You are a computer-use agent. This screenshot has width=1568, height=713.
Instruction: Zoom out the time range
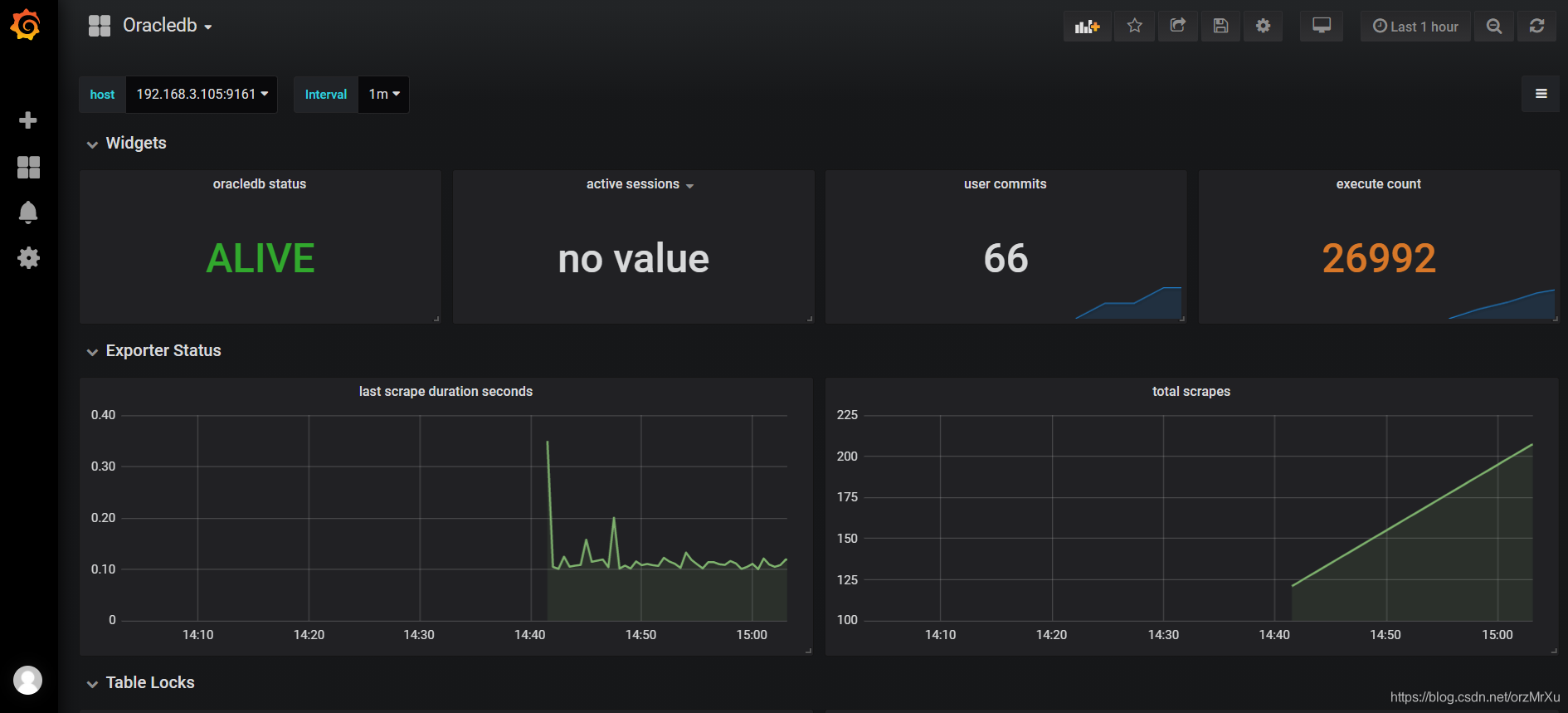1494,27
